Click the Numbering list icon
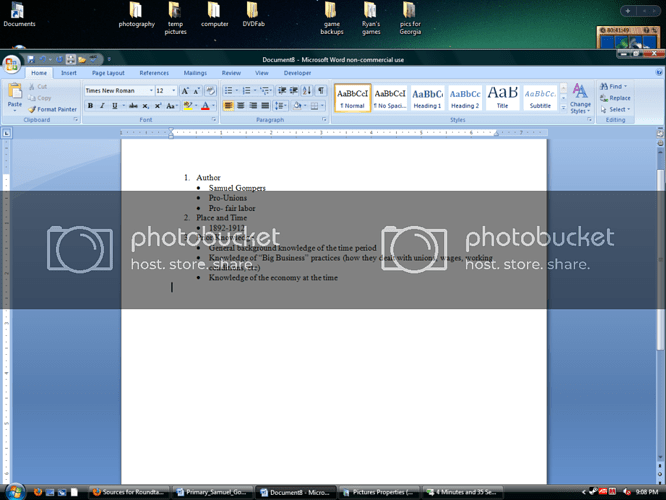The width and height of the screenshot is (666, 500). (x=246, y=91)
